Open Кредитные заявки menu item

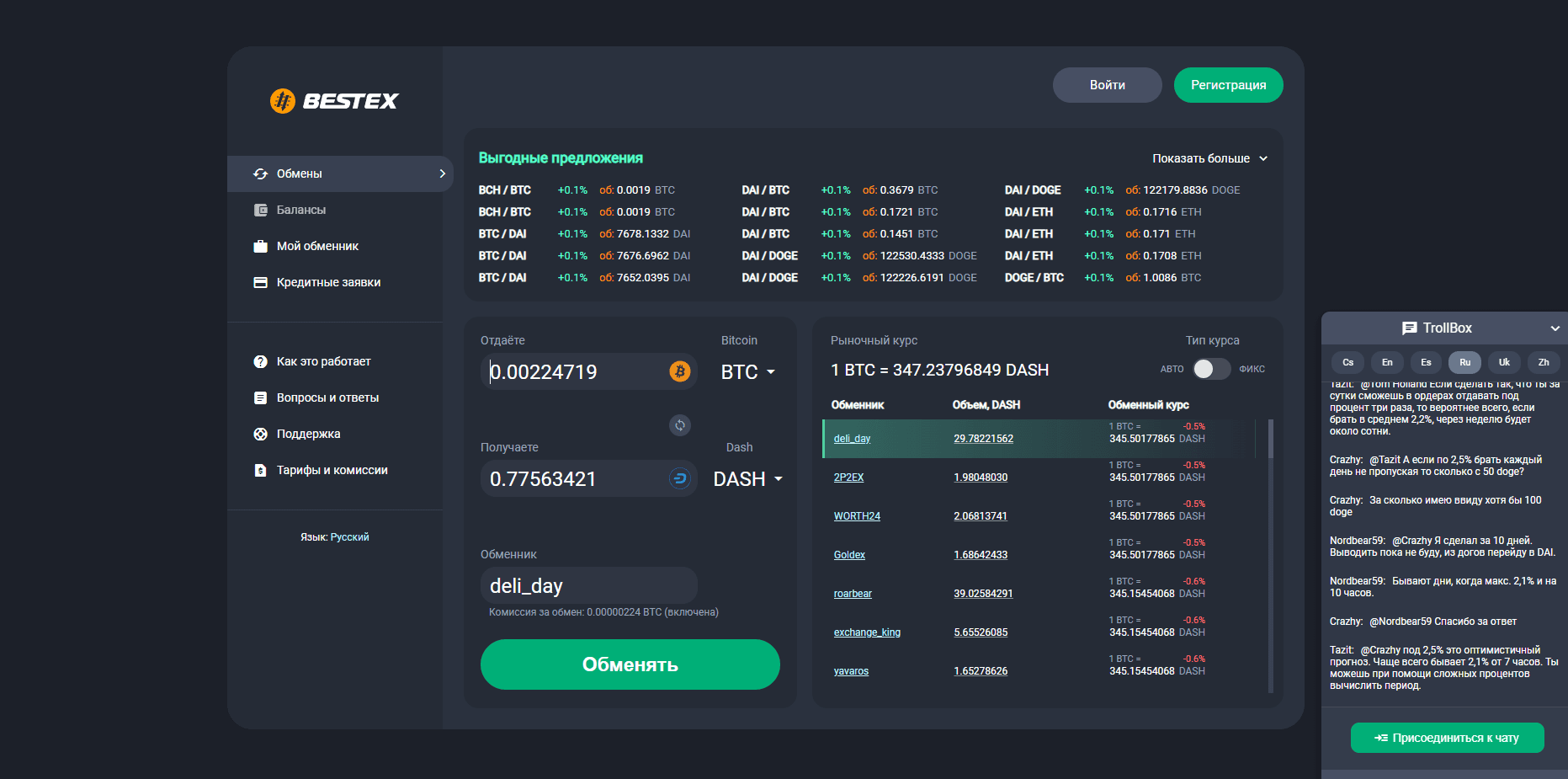(328, 282)
